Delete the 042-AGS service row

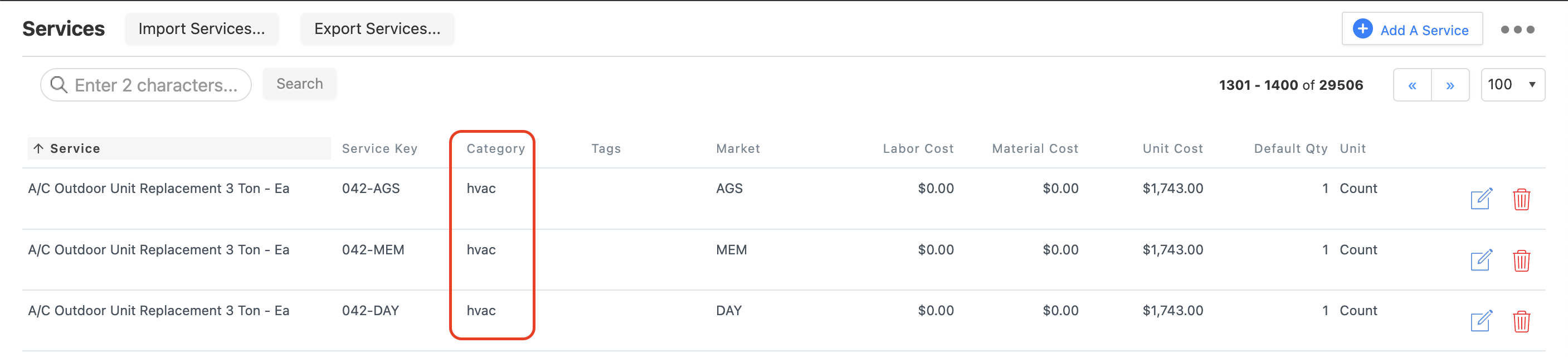(1521, 199)
